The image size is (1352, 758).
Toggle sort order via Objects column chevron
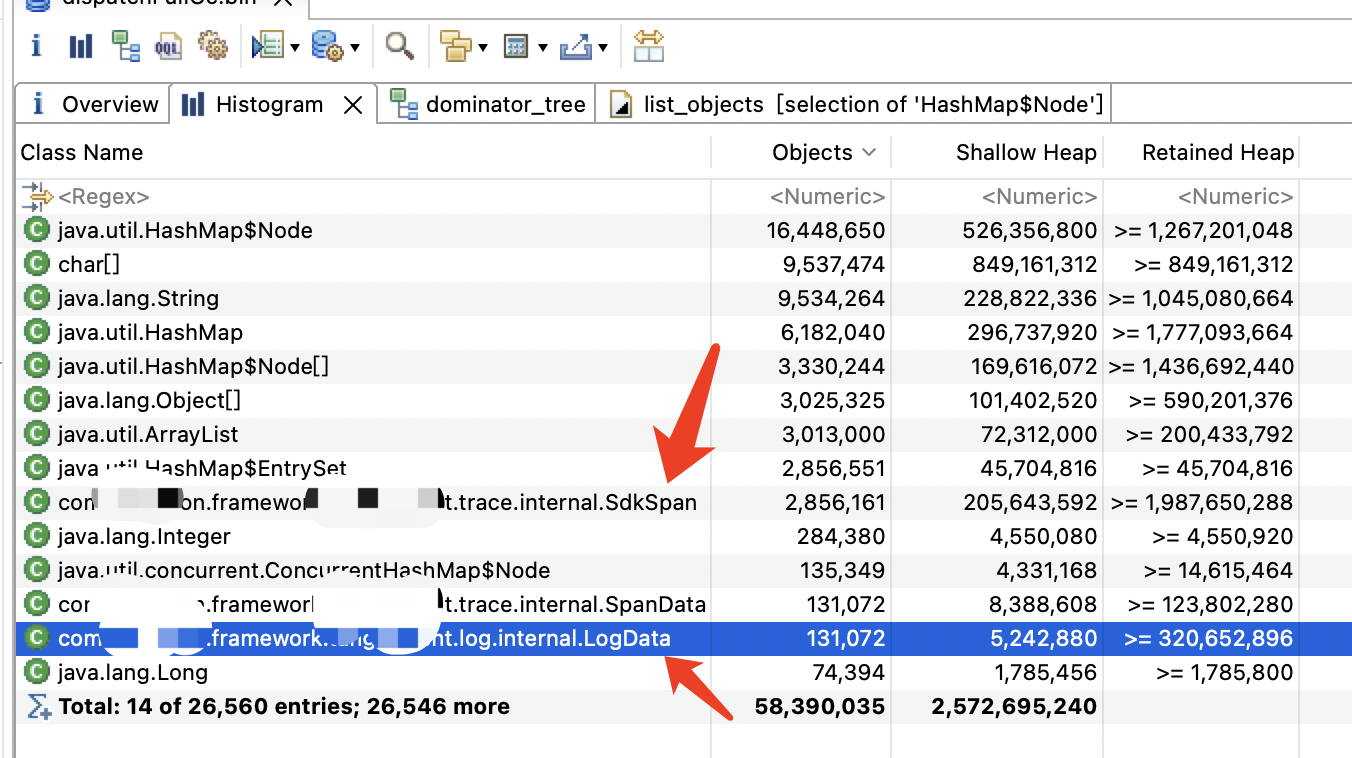[x=868, y=152]
